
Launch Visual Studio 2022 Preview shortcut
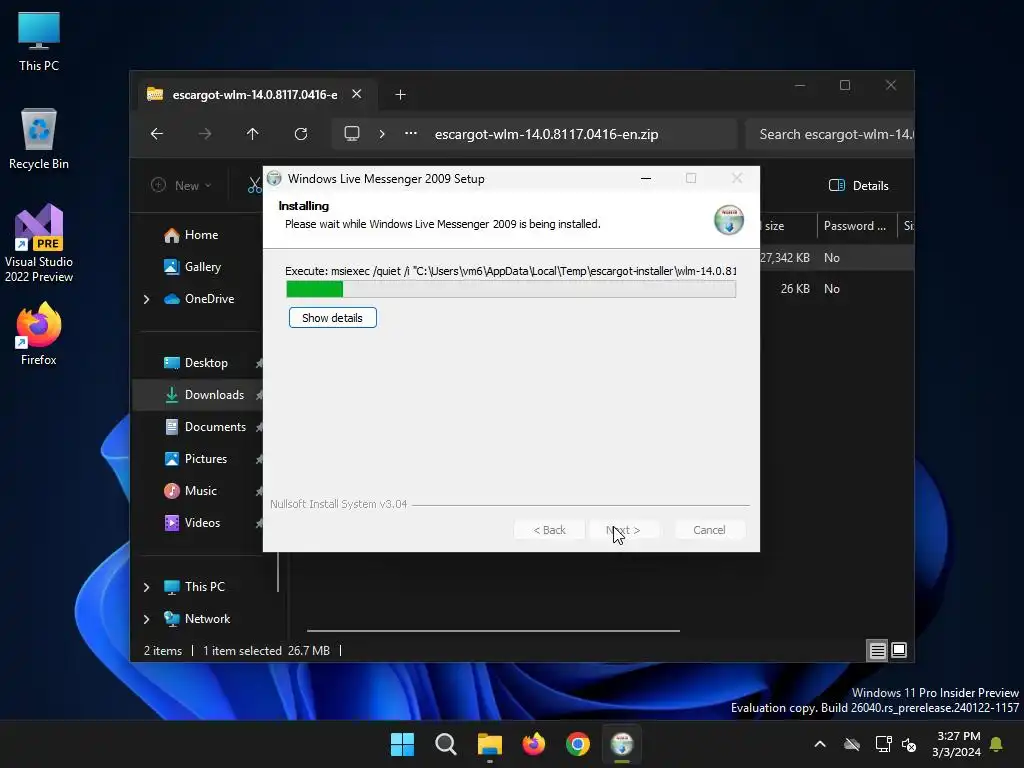(x=39, y=243)
